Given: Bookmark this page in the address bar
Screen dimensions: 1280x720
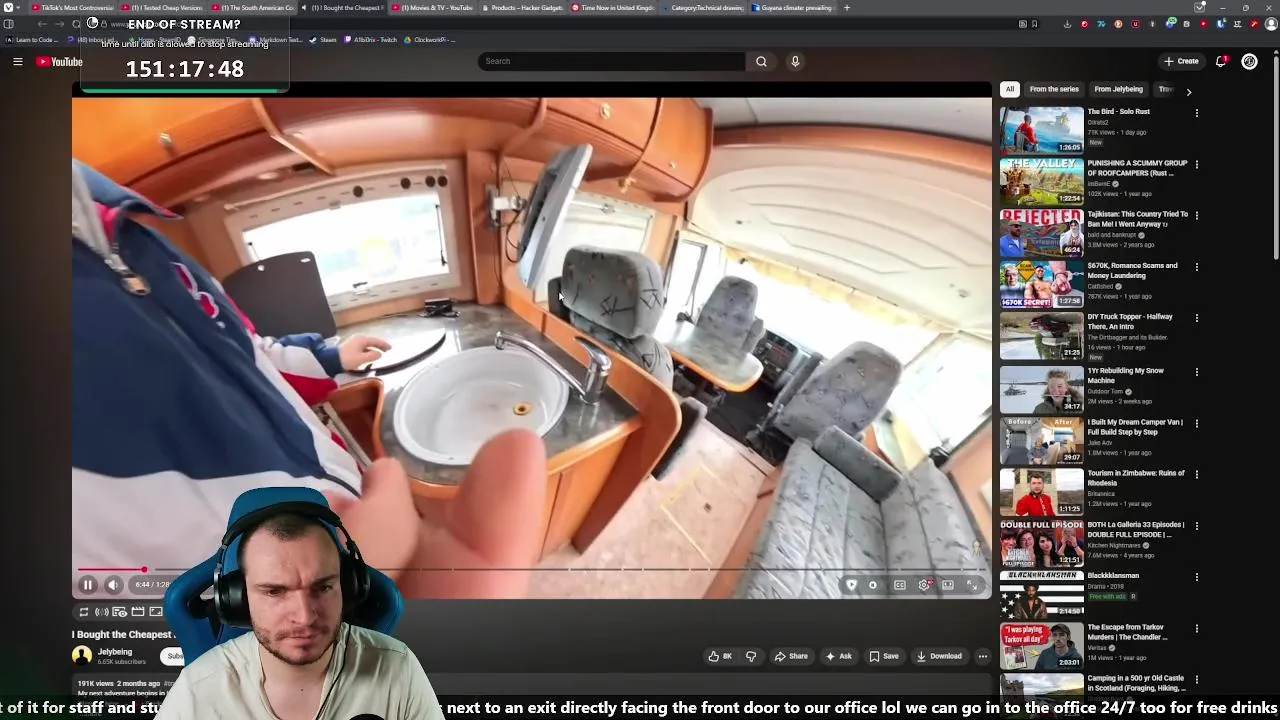Looking at the screenshot, I should [x=1034, y=24].
